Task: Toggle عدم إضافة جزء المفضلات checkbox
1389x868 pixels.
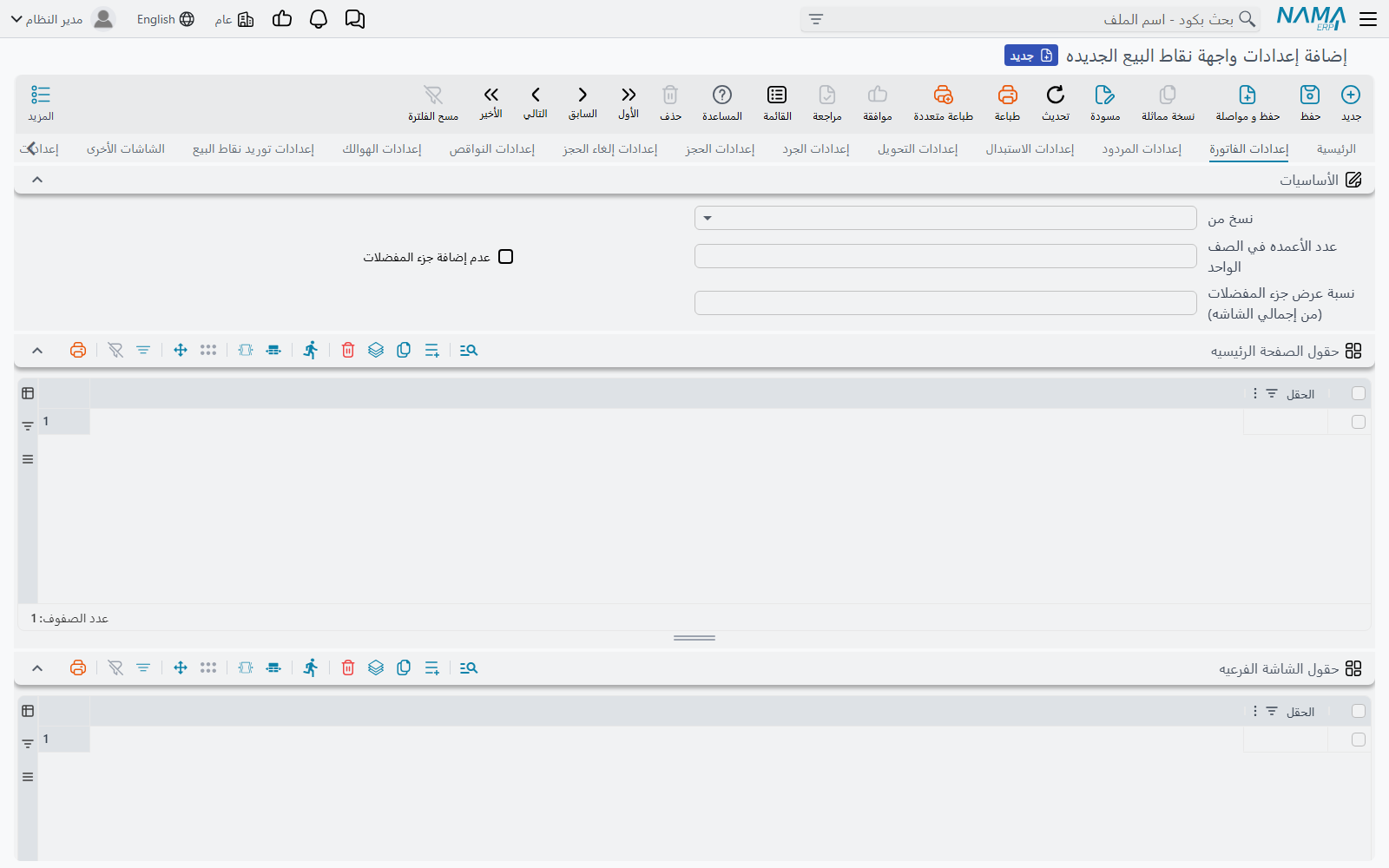Action: (x=506, y=257)
